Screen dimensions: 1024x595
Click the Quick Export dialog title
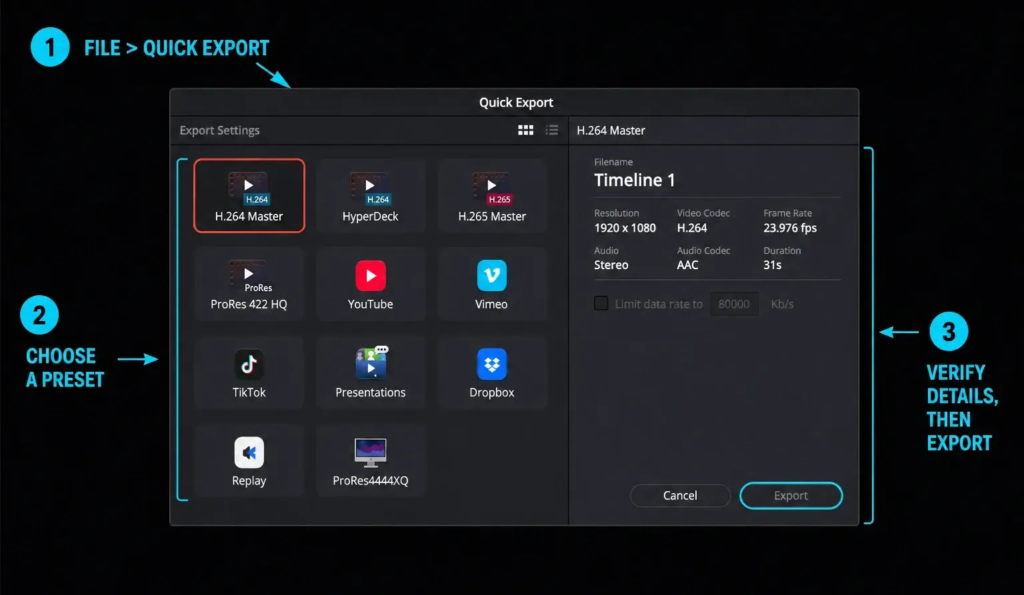tap(516, 103)
